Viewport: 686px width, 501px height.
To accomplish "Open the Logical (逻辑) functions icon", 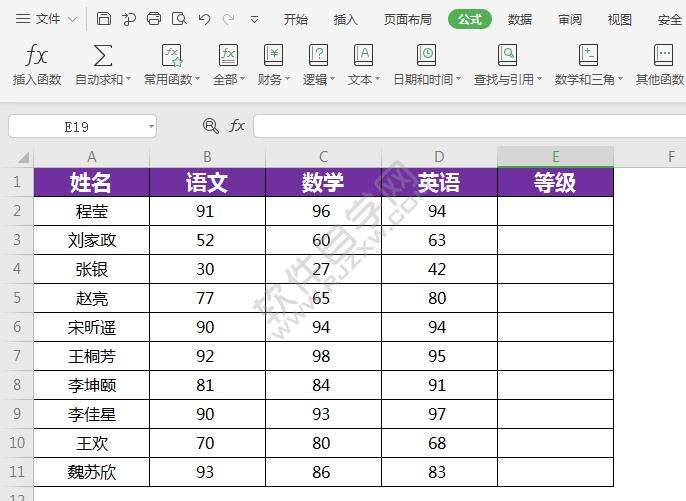I will 318,56.
